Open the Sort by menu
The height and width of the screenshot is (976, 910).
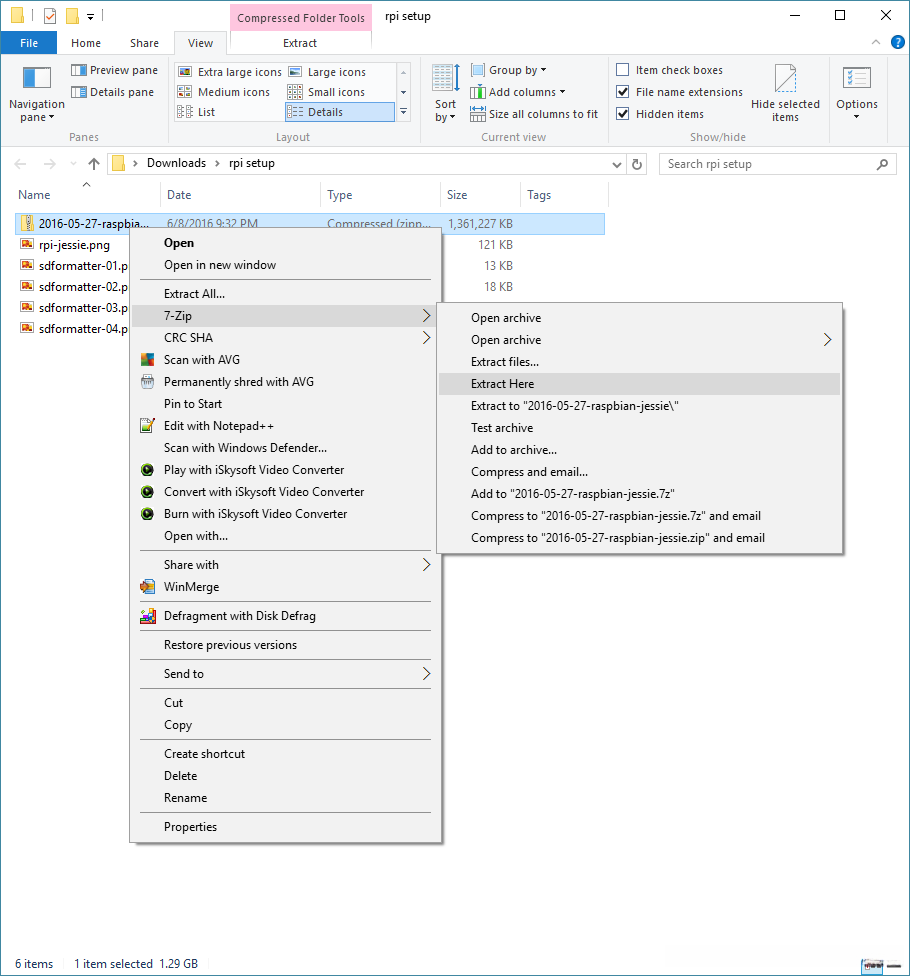click(x=445, y=93)
